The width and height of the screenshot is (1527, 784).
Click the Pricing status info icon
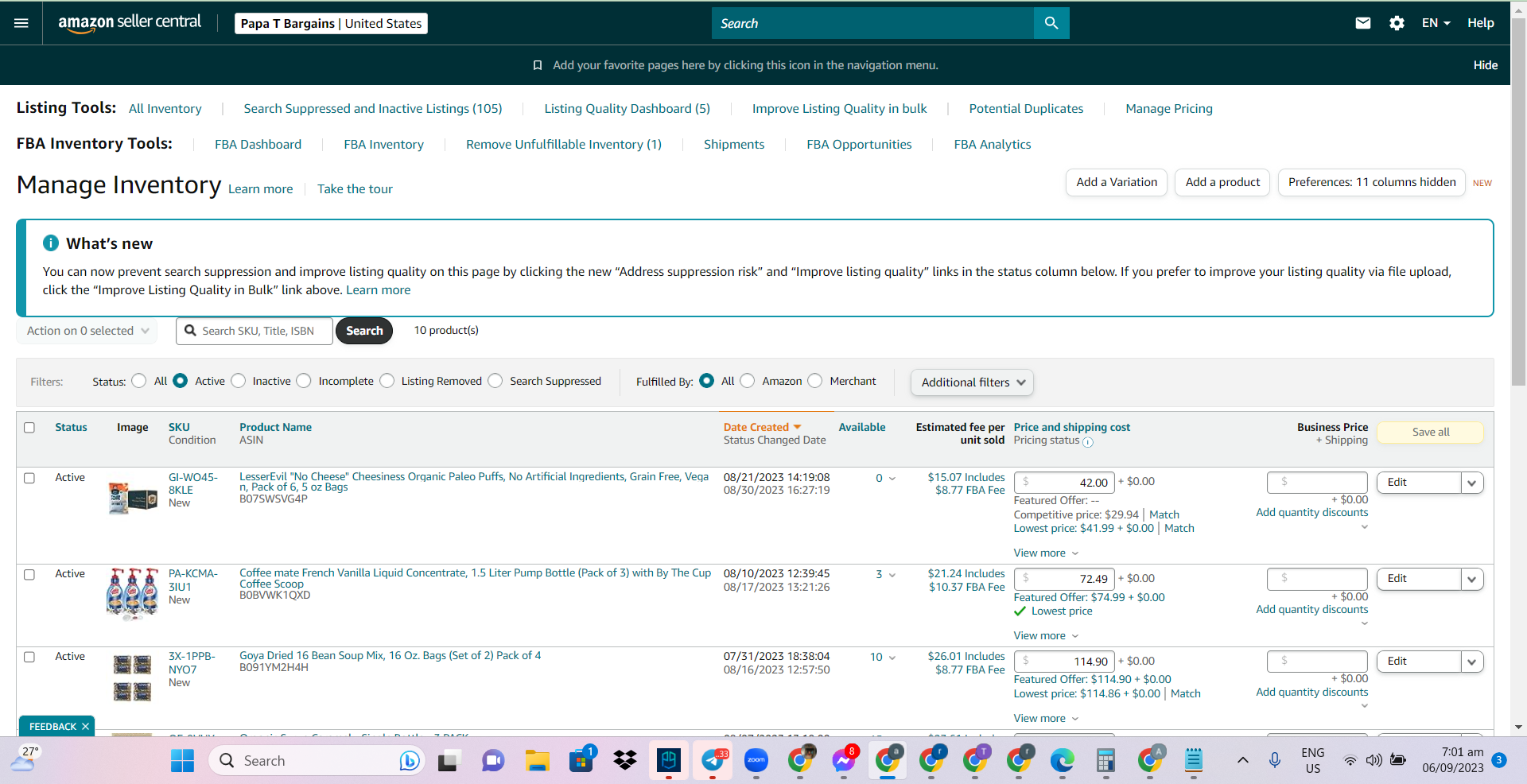point(1088,442)
